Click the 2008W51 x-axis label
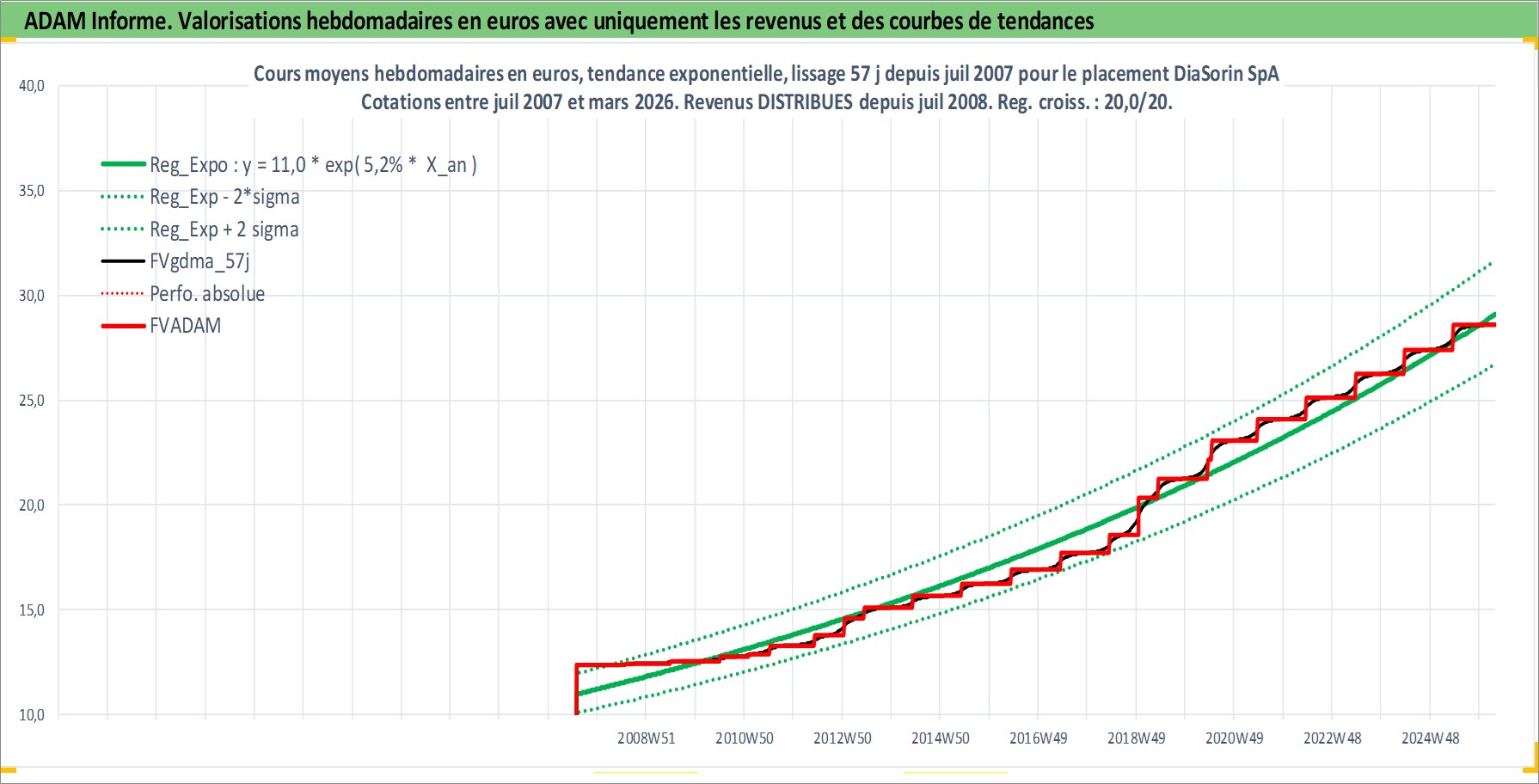The image size is (1539, 784). click(647, 738)
